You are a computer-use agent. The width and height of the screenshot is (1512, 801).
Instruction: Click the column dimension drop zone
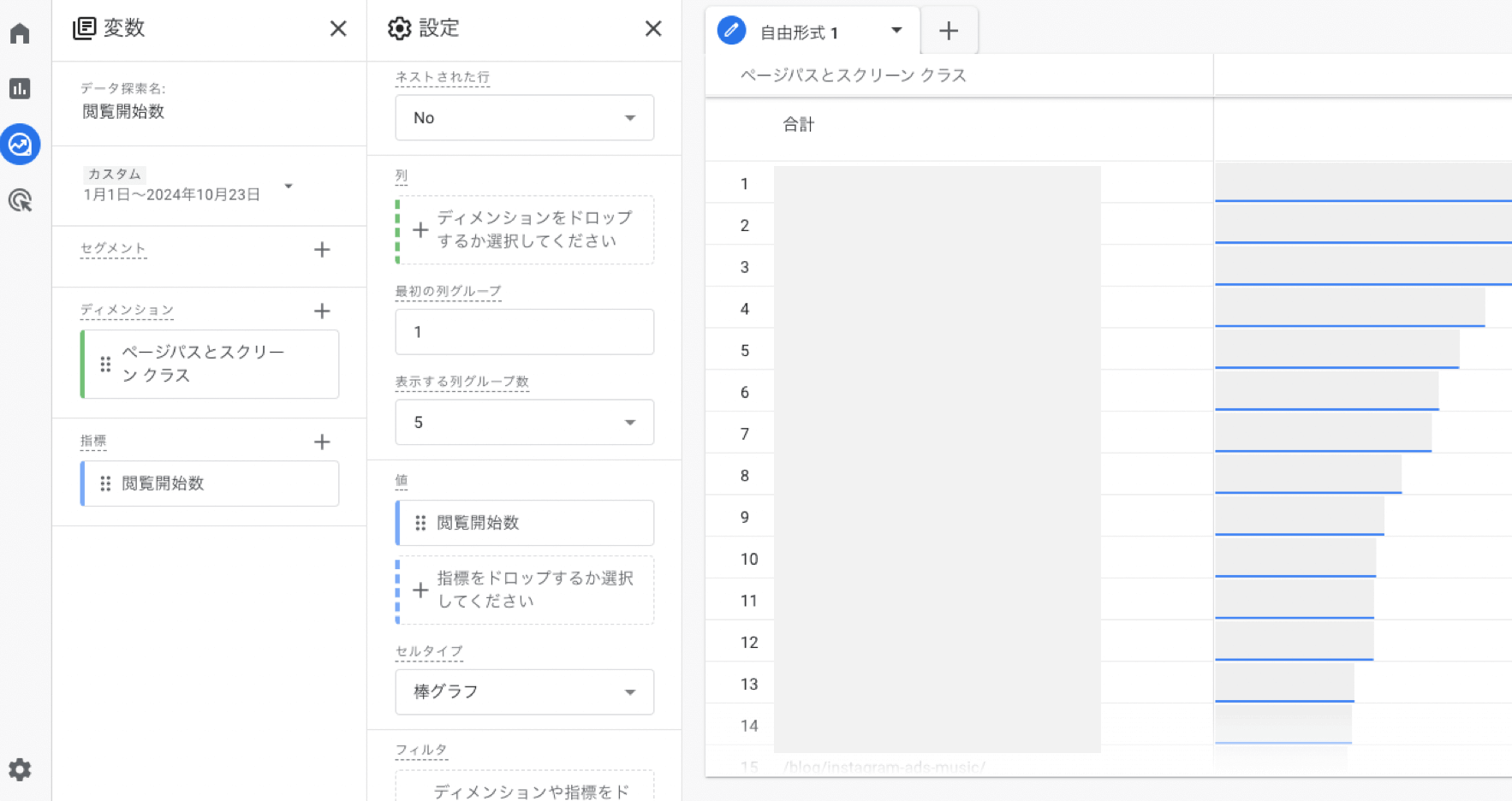tap(526, 230)
